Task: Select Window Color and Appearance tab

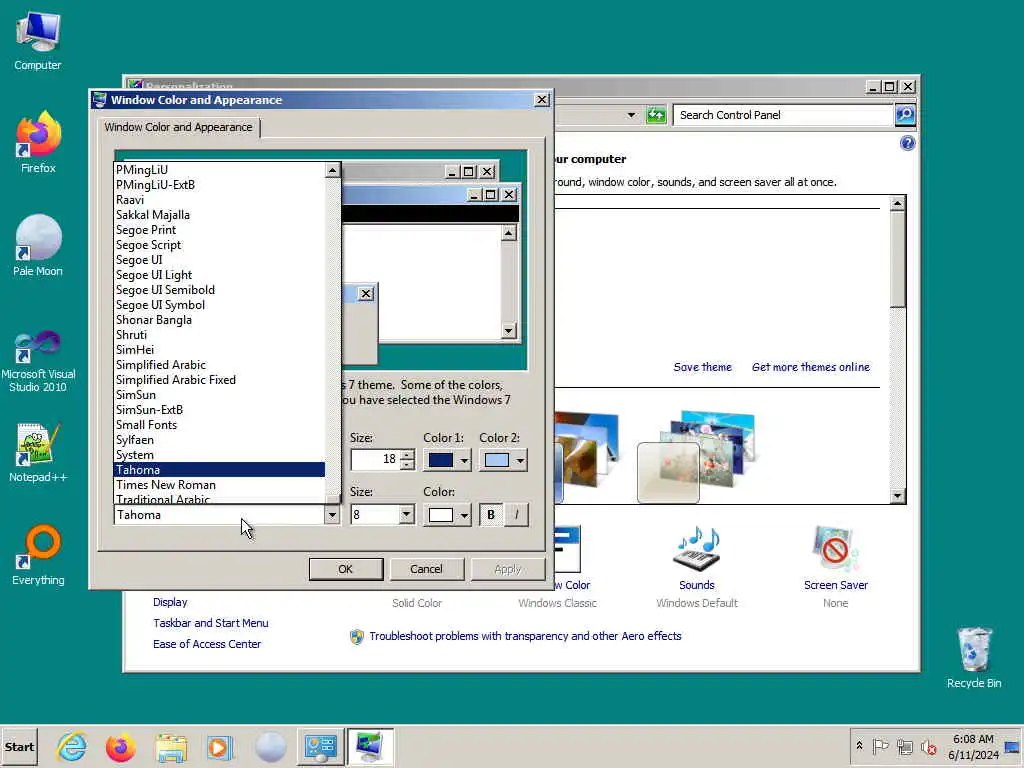Action: (178, 127)
